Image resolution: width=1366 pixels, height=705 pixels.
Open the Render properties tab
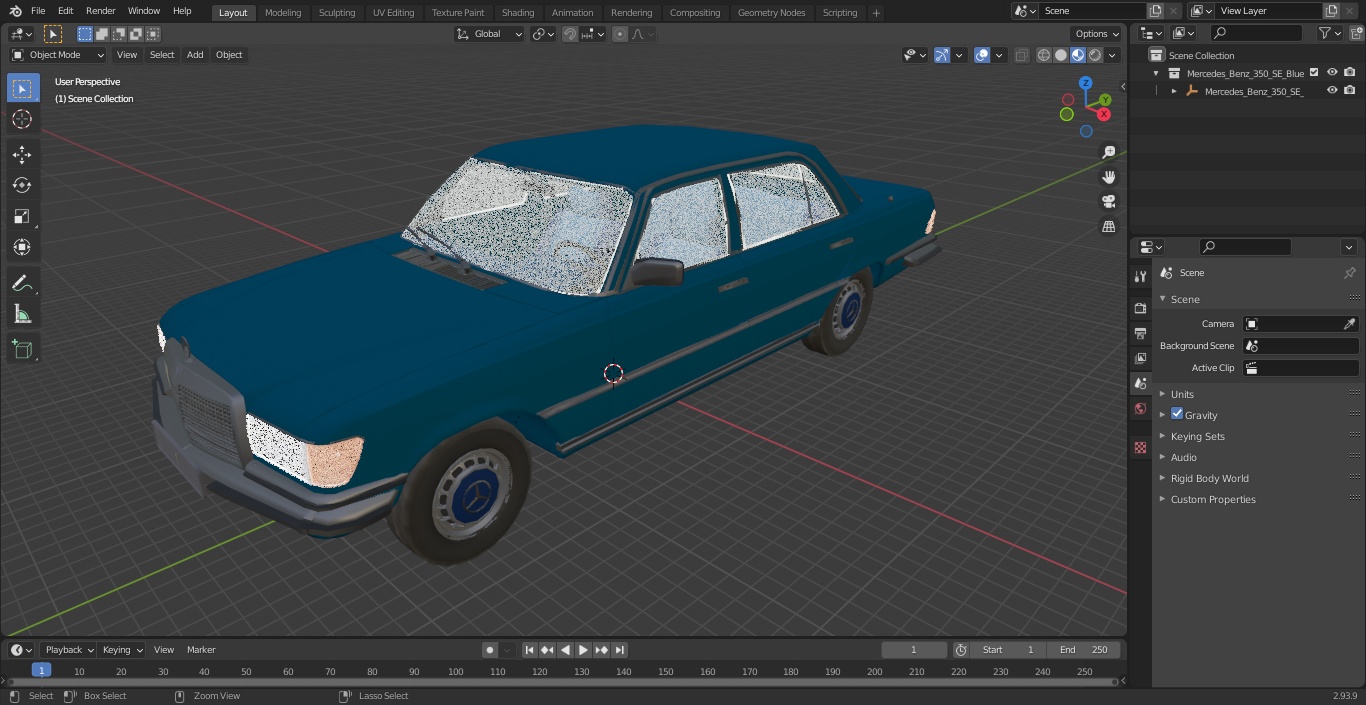(x=1140, y=308)
